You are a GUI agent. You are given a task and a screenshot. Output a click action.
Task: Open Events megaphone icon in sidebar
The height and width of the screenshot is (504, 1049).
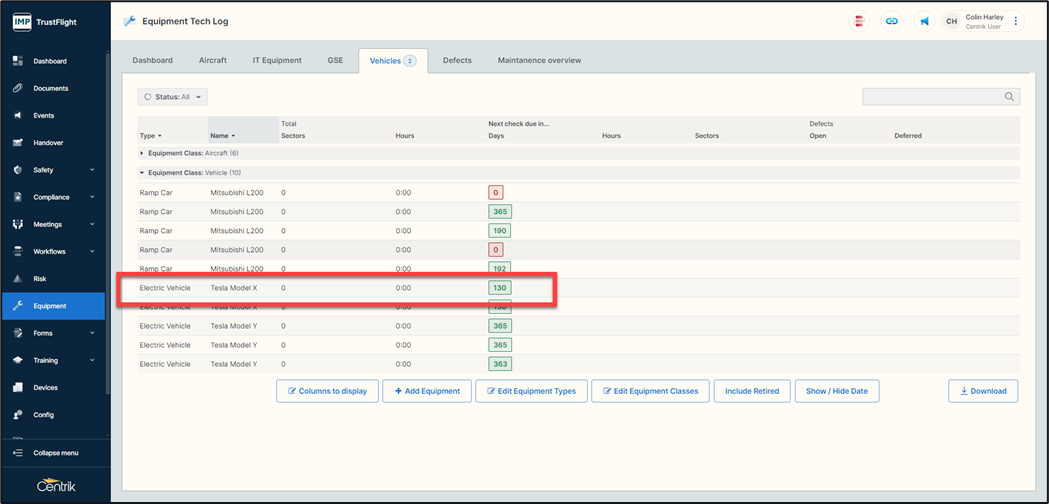tap(18, 115)
